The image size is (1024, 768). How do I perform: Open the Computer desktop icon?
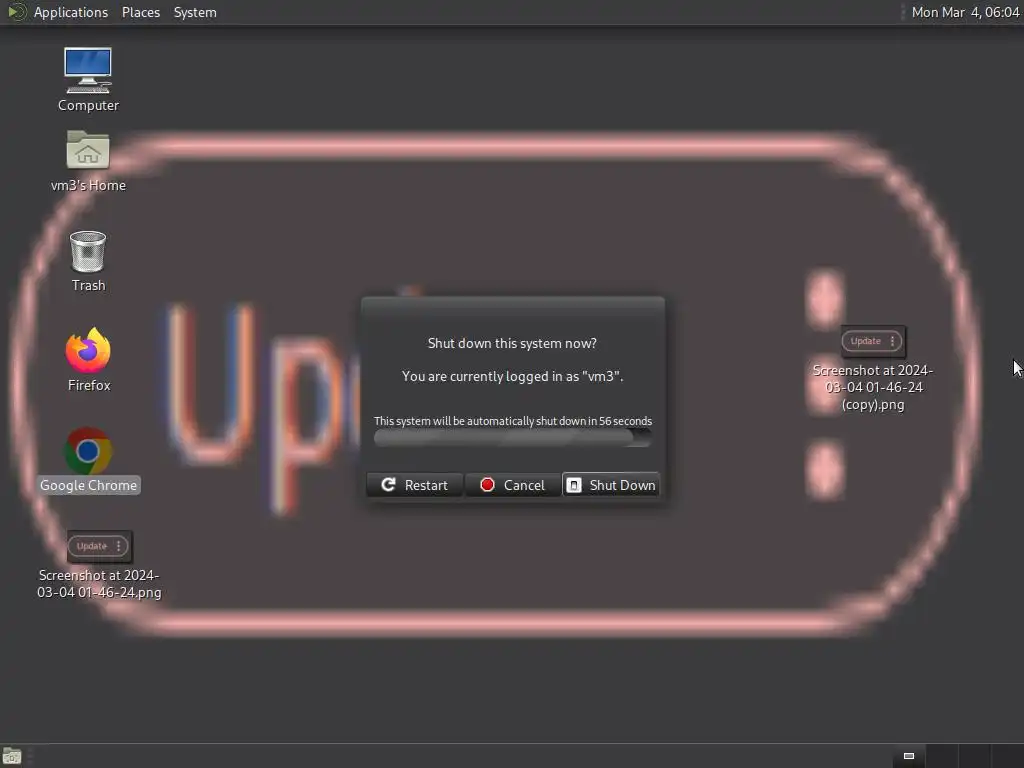tap(88, 71)
